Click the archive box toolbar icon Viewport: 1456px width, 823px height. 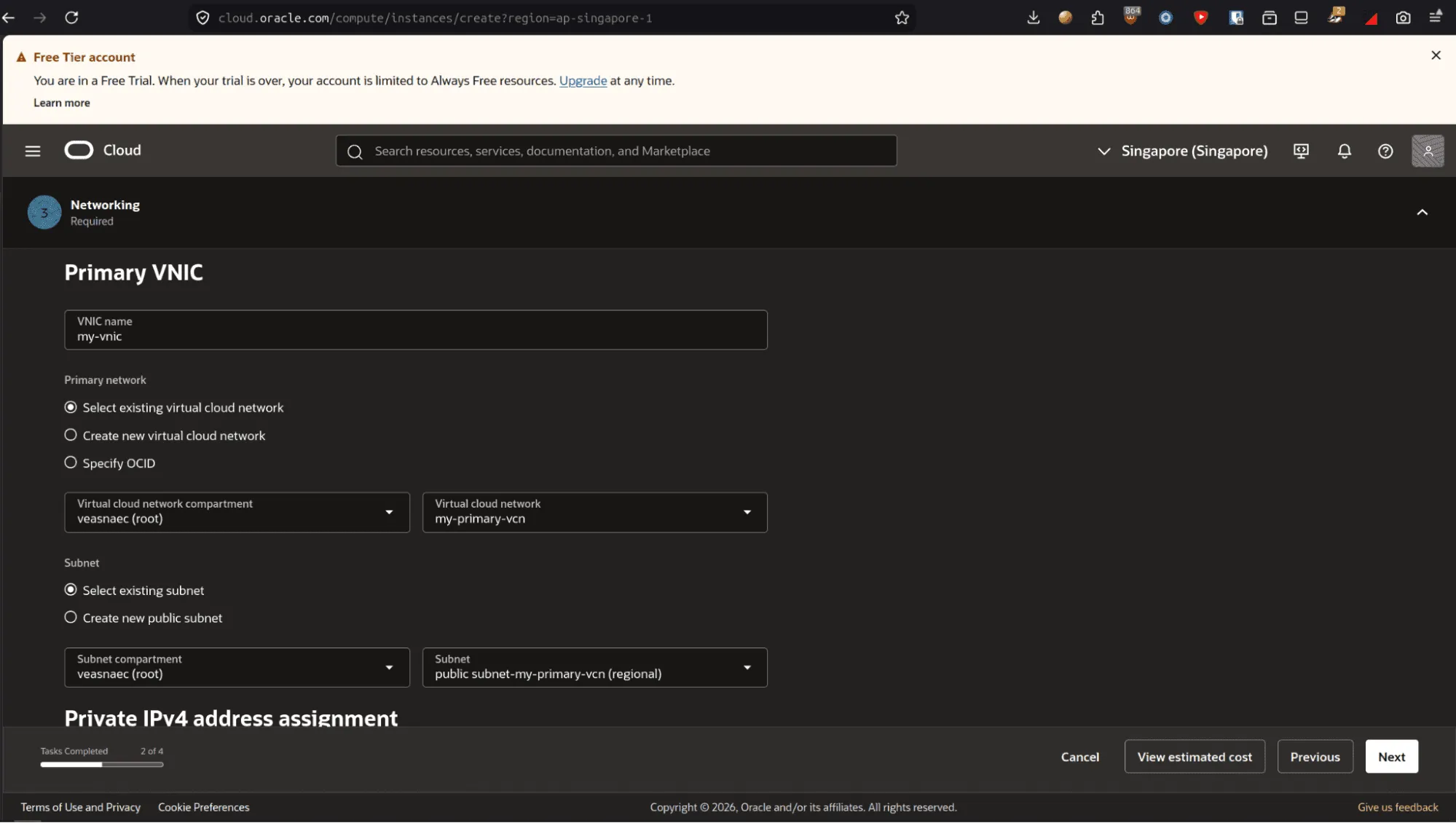click(x=1270, y=17)
